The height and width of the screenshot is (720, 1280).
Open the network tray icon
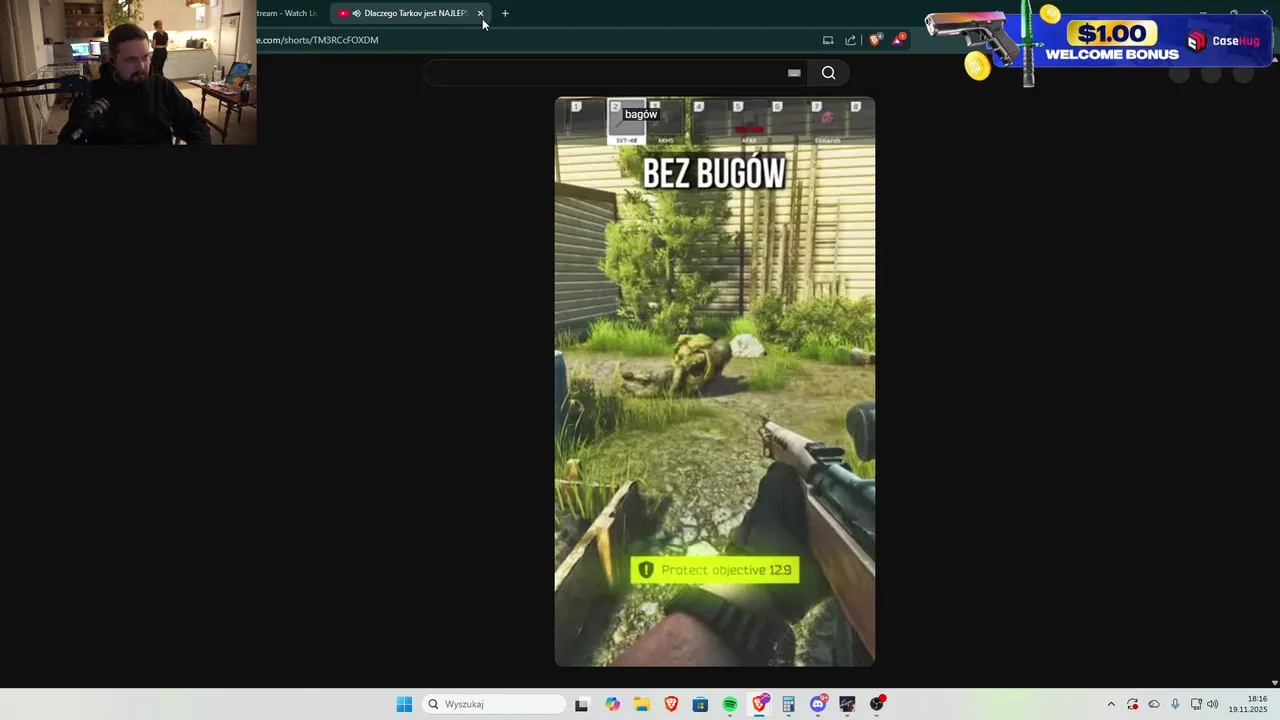click(x=1196, y=704)
